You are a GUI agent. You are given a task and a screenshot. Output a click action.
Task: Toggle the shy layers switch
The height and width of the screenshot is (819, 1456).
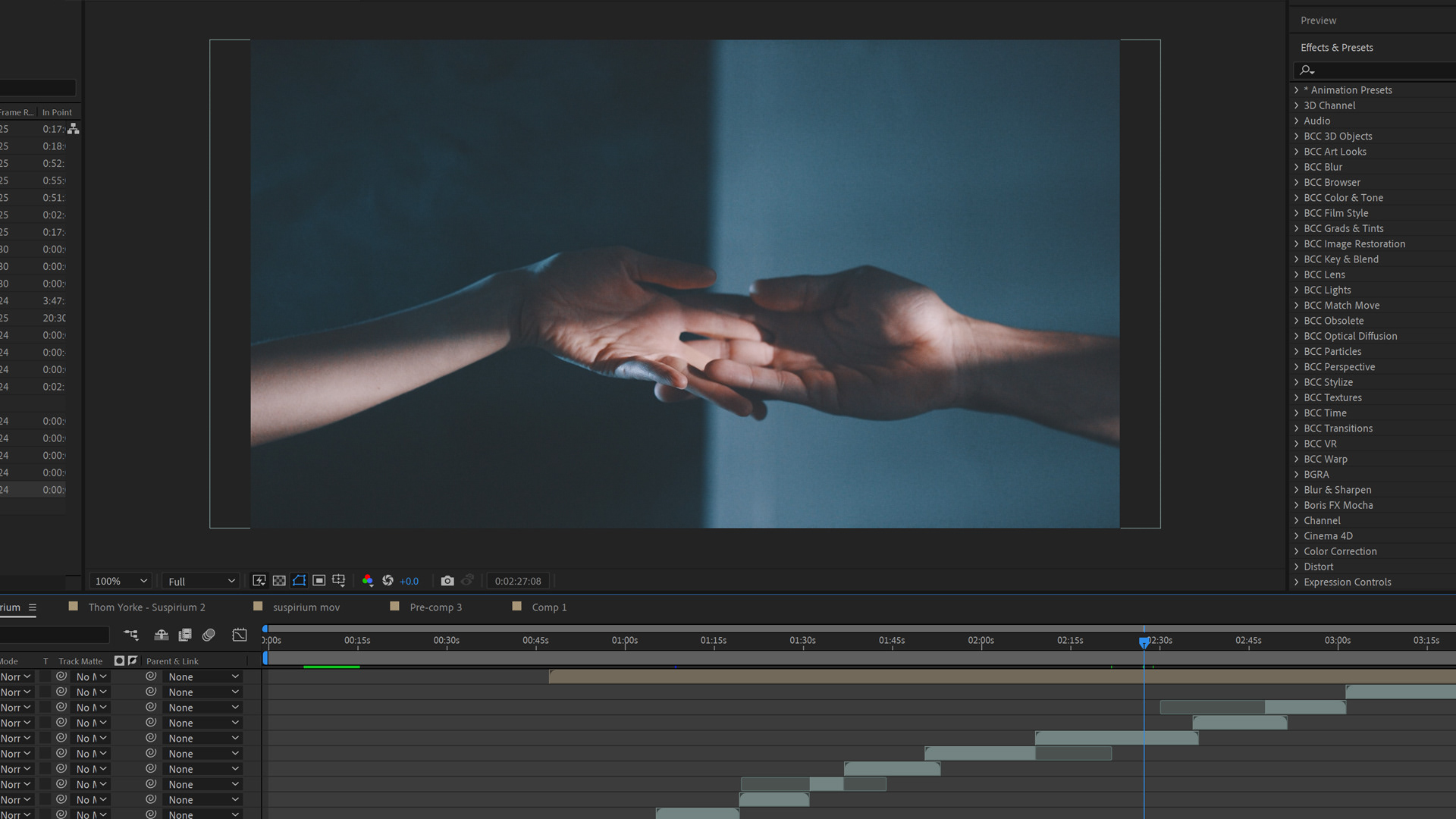coord(161,635)
